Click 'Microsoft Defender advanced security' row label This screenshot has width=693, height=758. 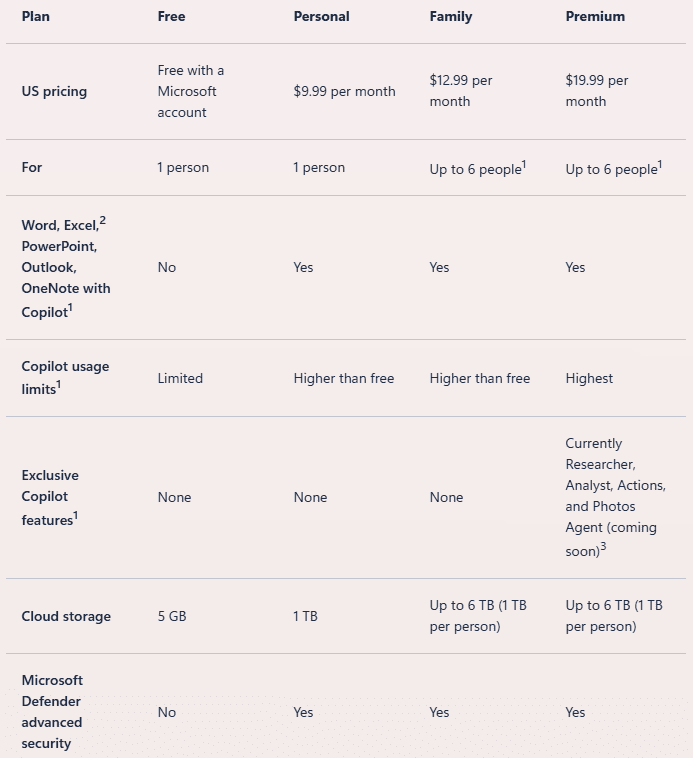(52, 712)
